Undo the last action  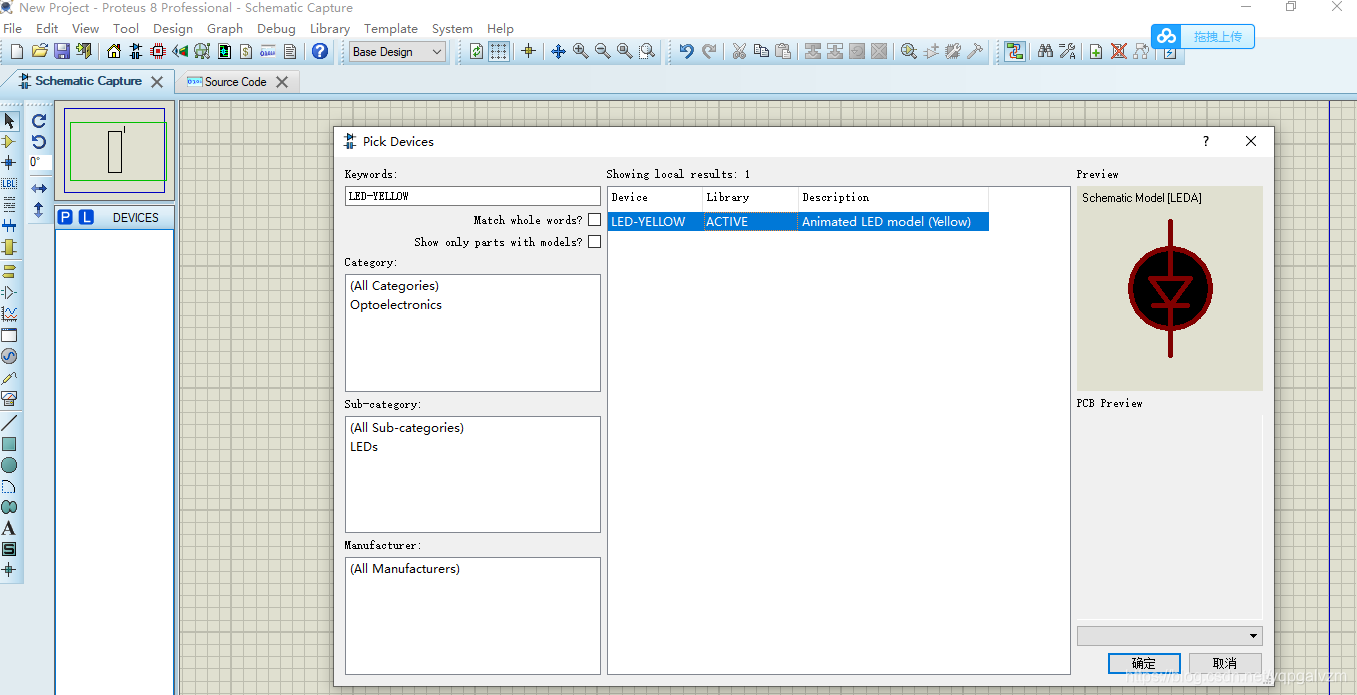[686, 51]
